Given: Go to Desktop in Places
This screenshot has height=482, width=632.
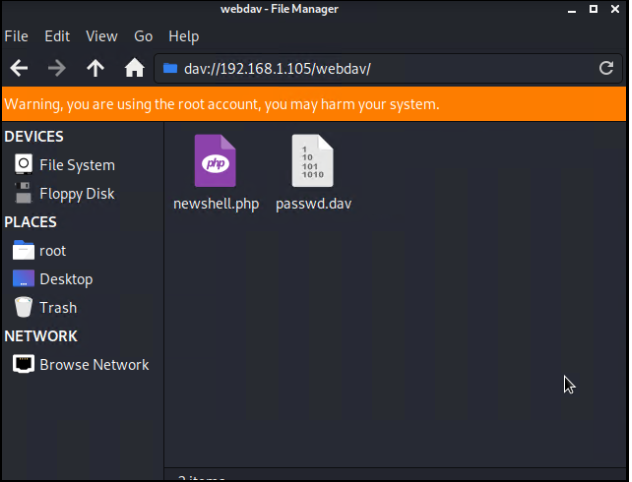Looking at the screenshot, I should pyautogui.click(x=66, y=279).
